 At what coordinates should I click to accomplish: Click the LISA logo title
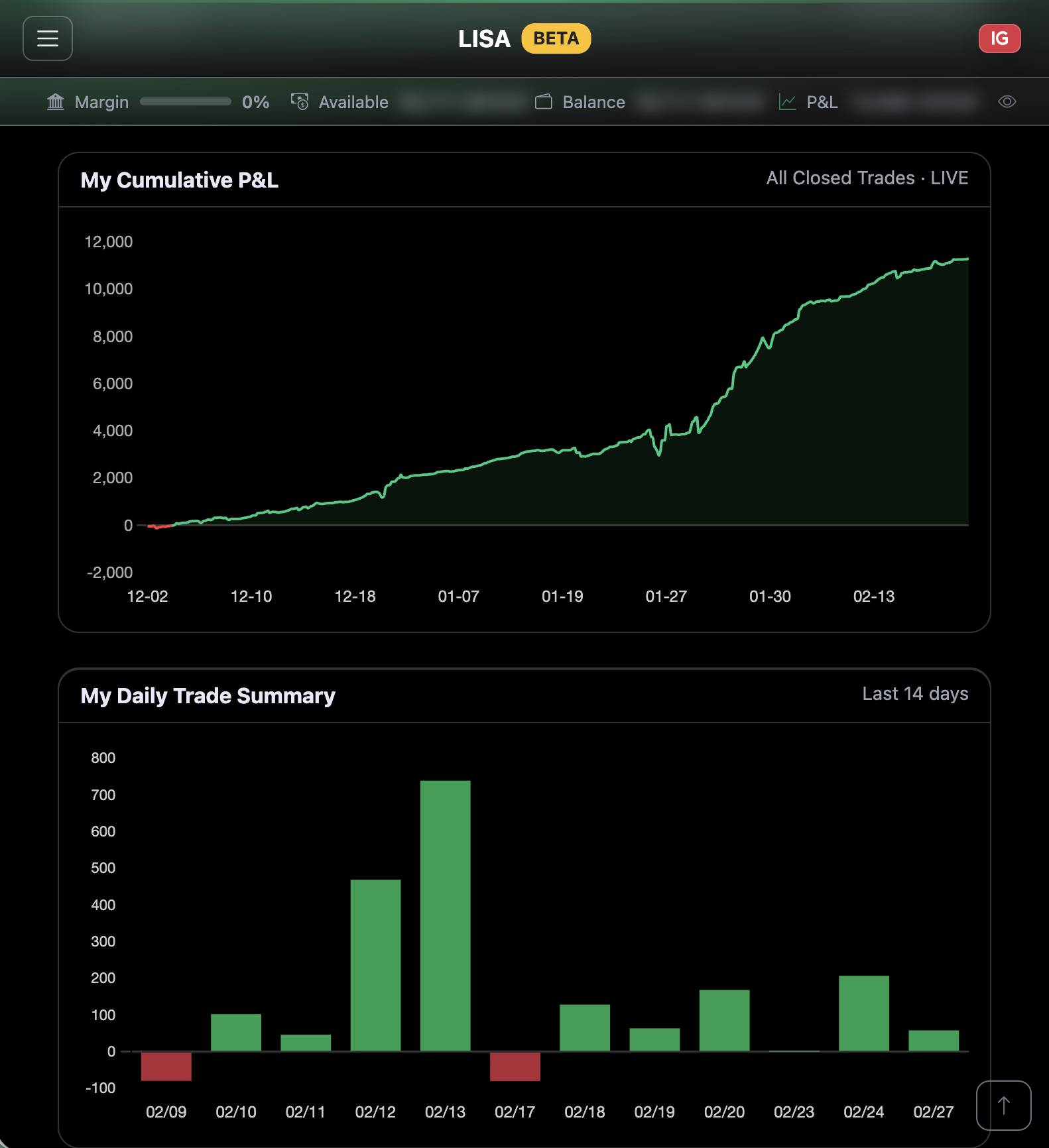[x=484, y=39]
